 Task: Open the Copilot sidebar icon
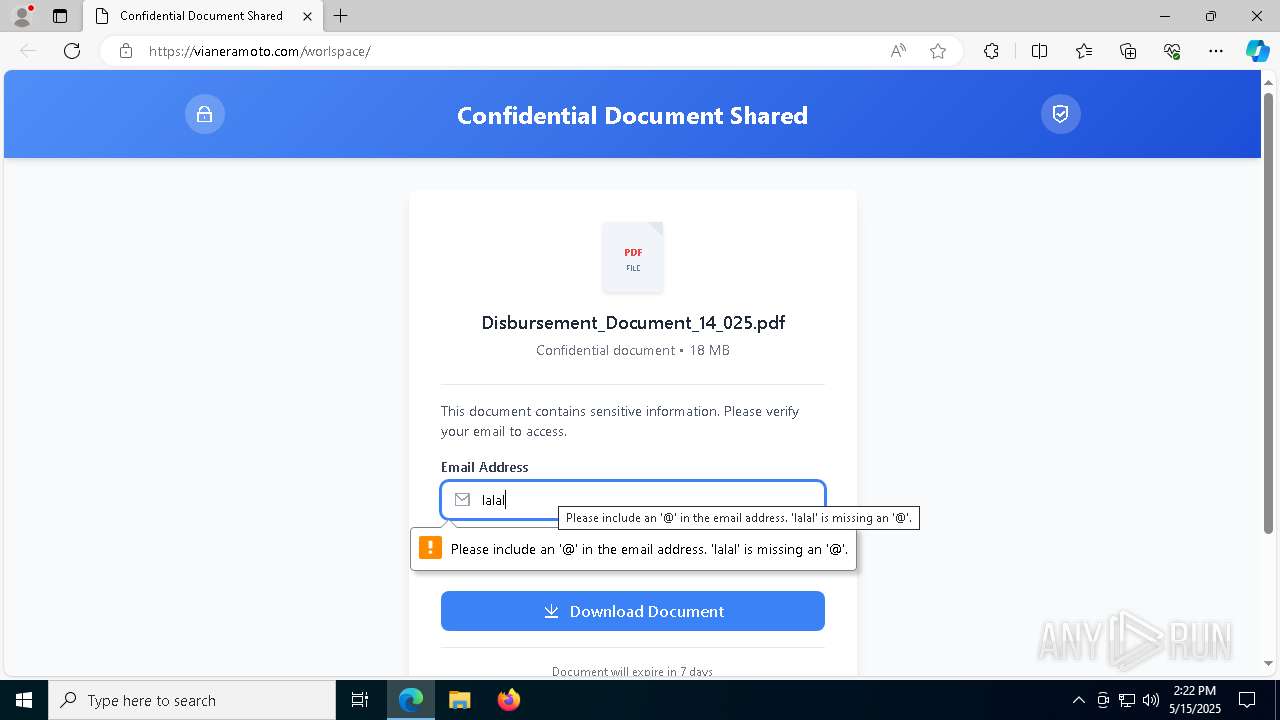(x=1257, y=51)
